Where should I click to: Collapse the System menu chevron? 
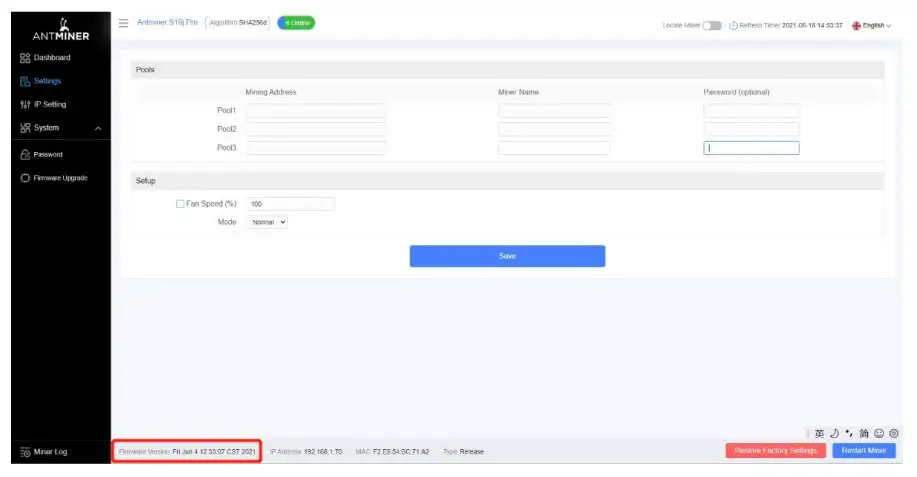pyautogui.click(x=98, y=129)
